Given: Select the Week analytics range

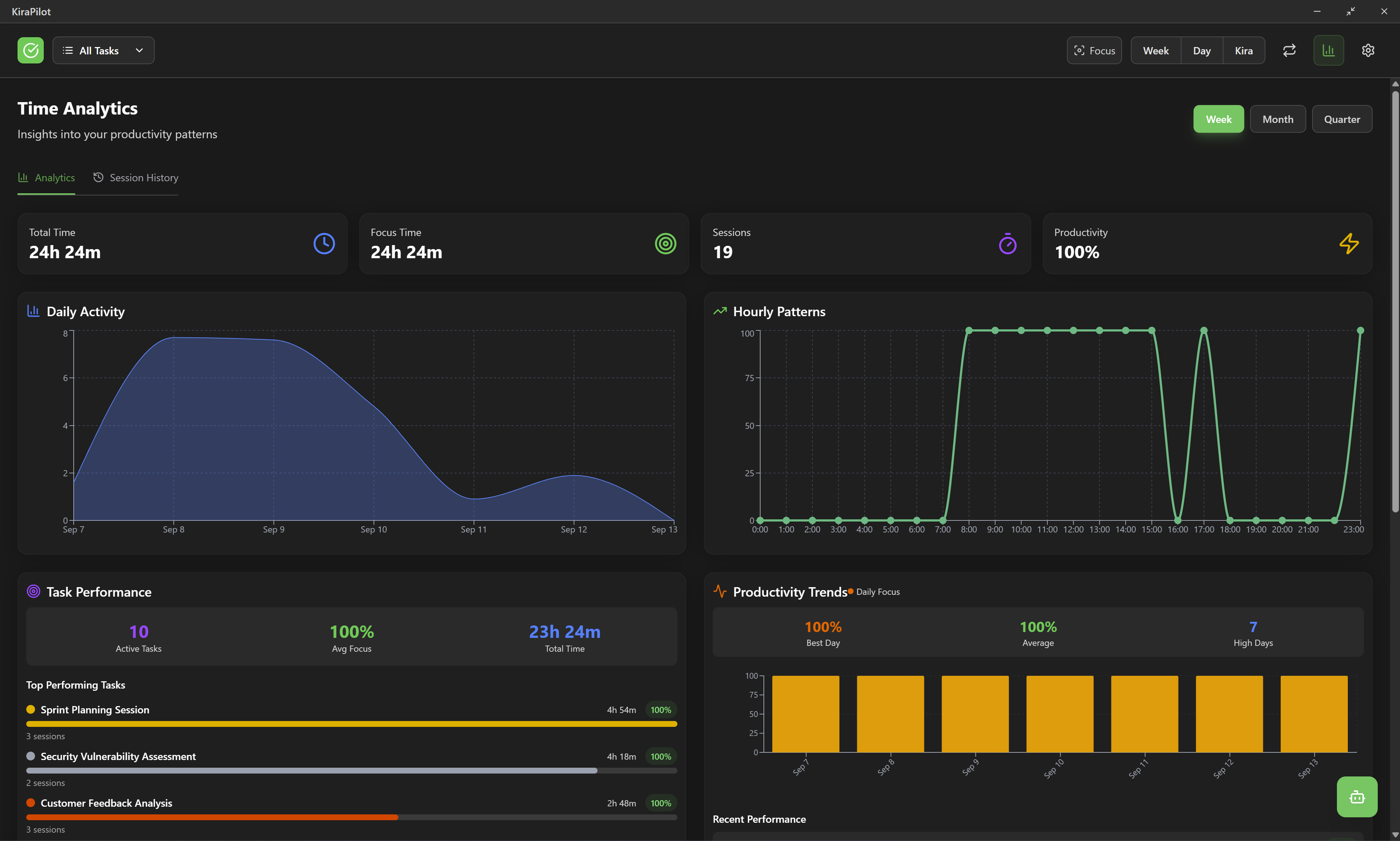Looking at the screenshot, I should click(1218, 119).
